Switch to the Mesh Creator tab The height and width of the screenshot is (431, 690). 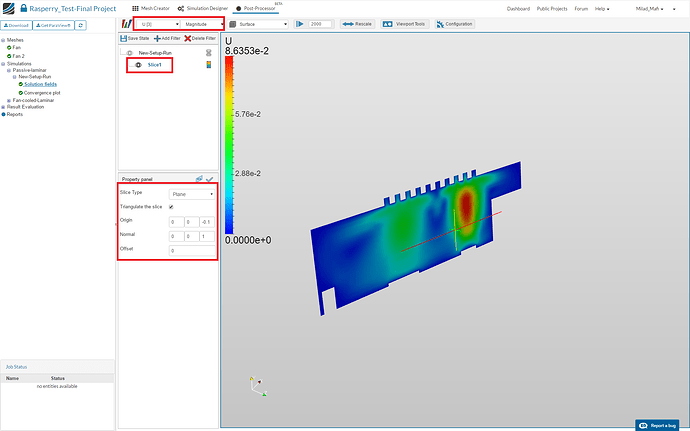[150, 8]
